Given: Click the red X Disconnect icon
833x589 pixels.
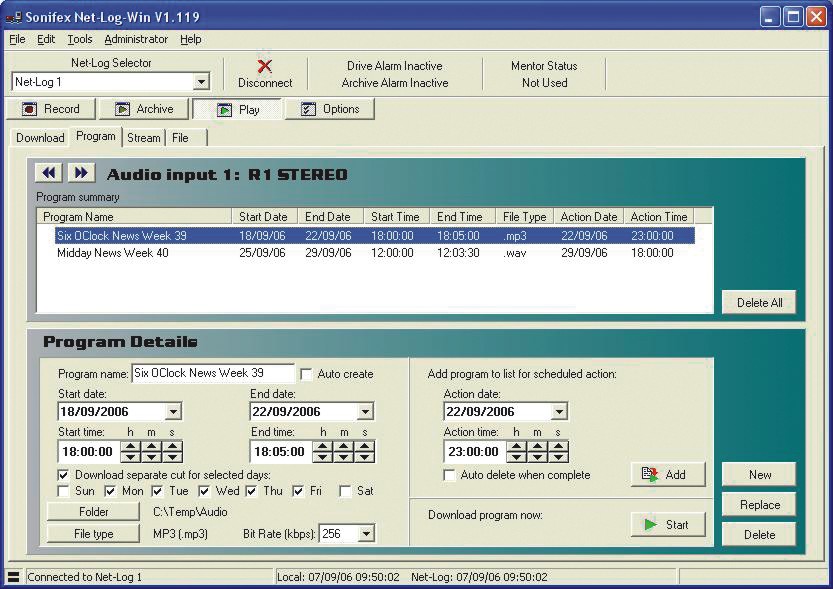Looking at the screenshot, I should [x=265, y=66].
